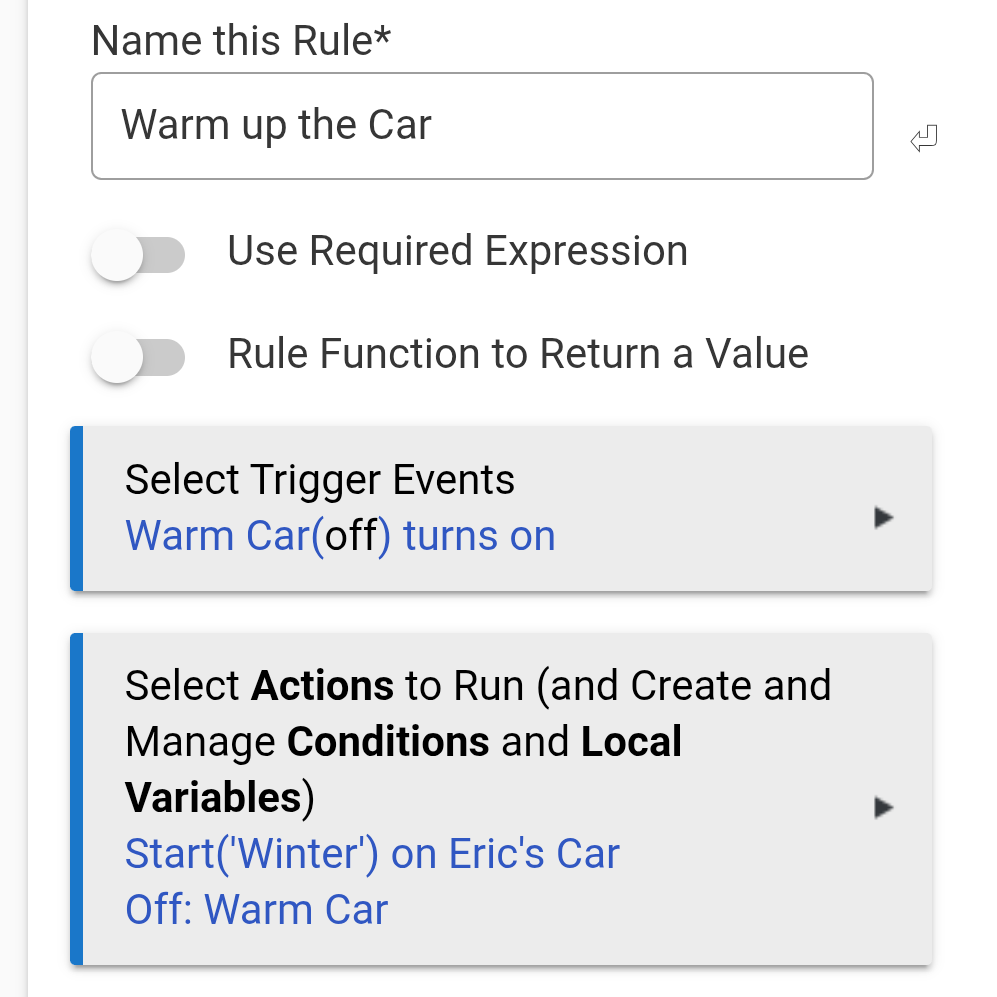
Task: Click 'Rule Function to Return a Value' label
Action: [517, 354]
